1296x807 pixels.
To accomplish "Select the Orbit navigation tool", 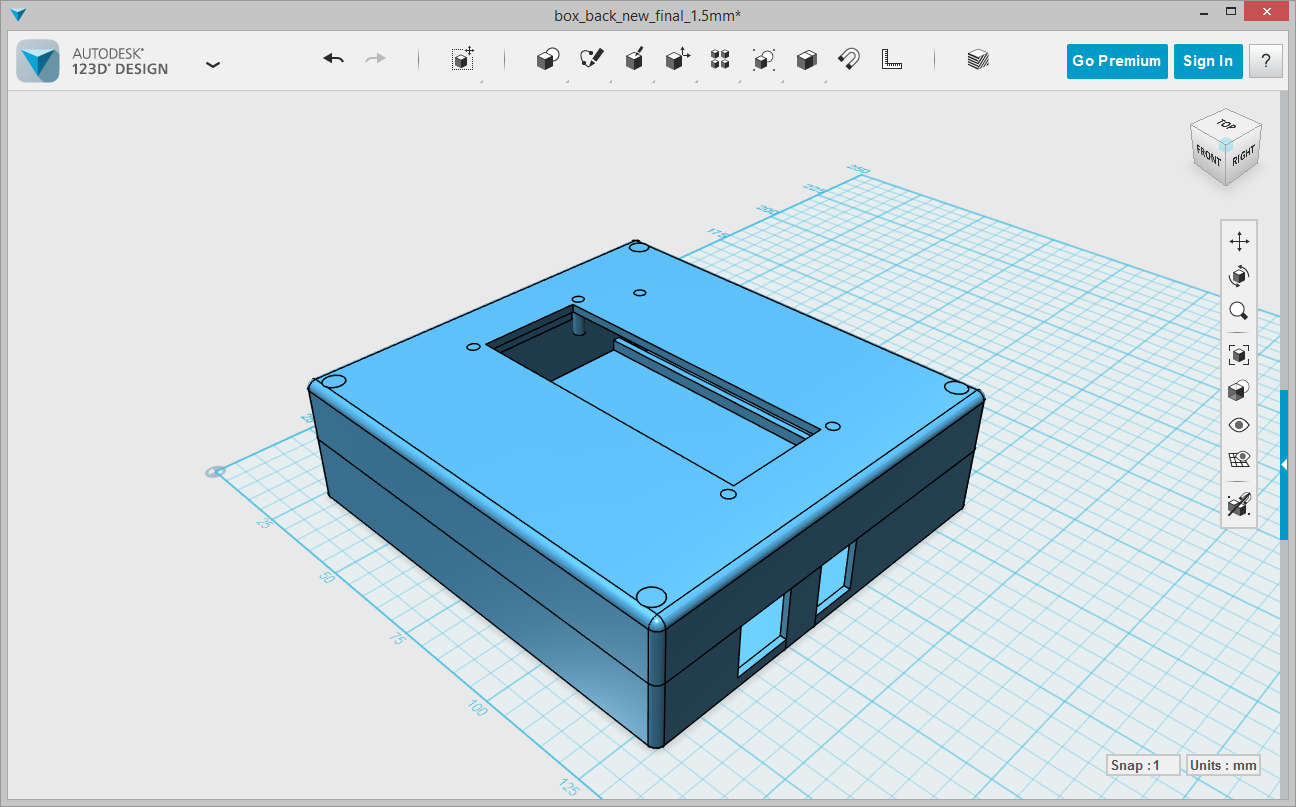I will point(1239,276).
